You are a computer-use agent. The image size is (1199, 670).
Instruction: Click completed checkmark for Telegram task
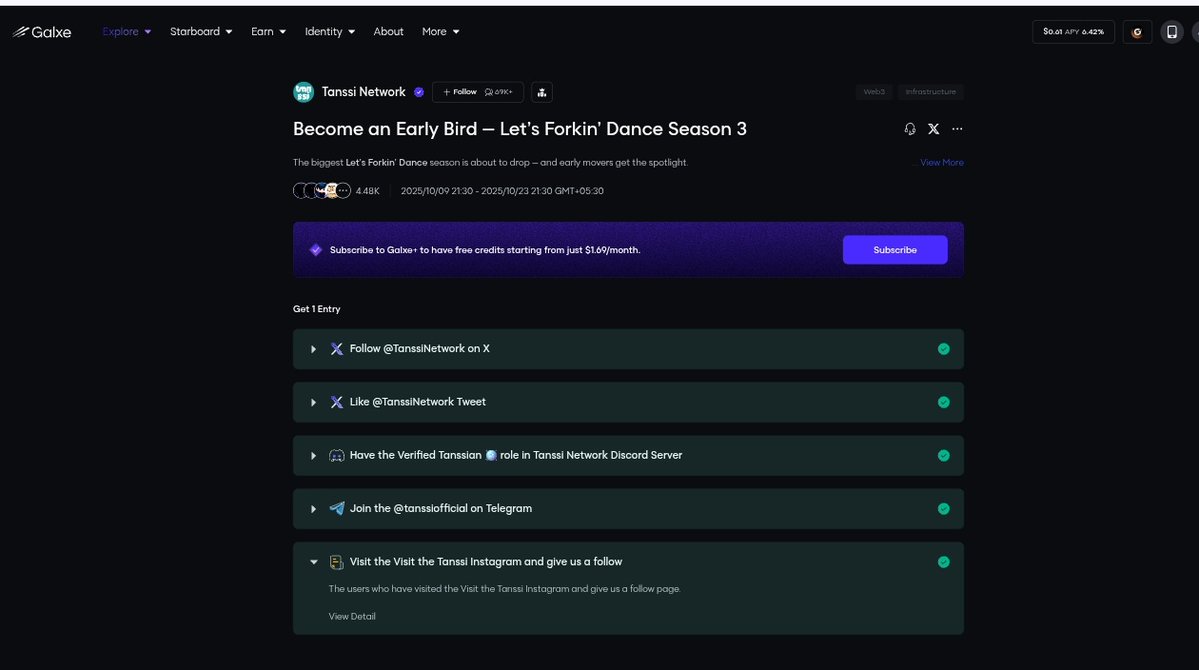[944, 509]
